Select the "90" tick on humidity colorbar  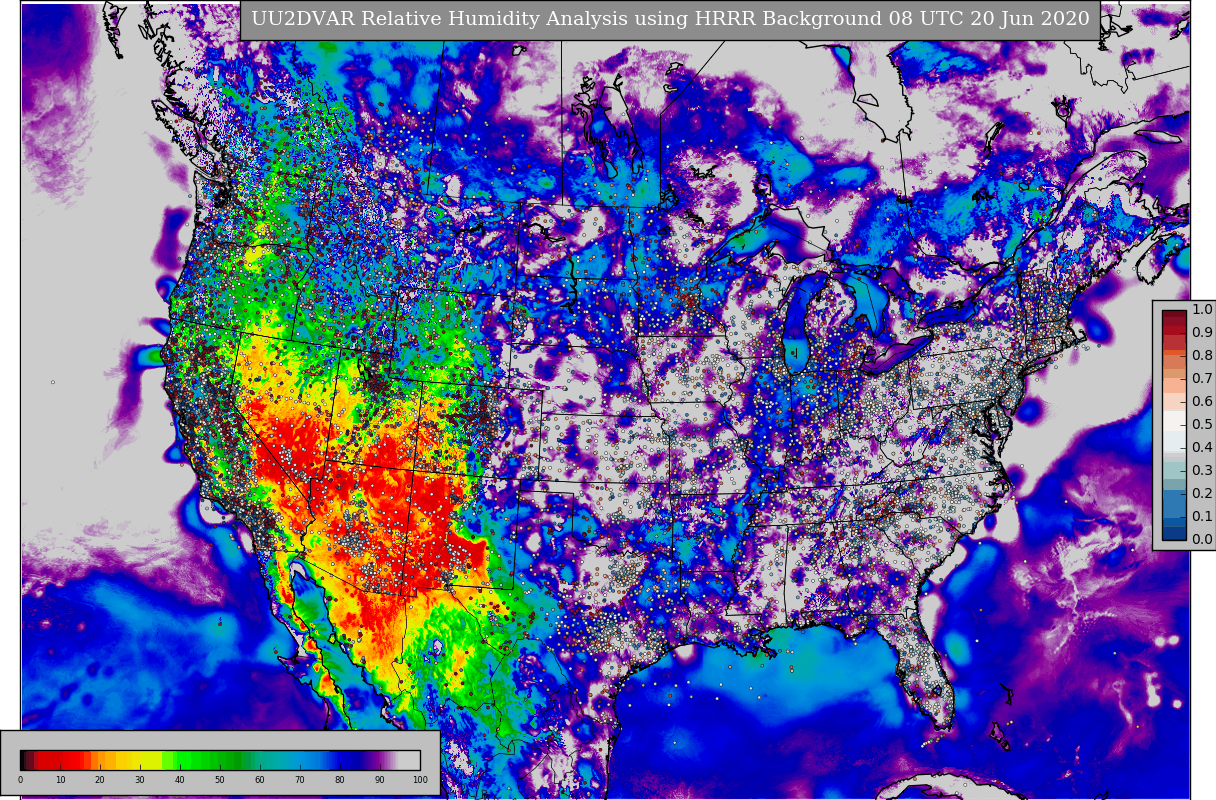380,780
